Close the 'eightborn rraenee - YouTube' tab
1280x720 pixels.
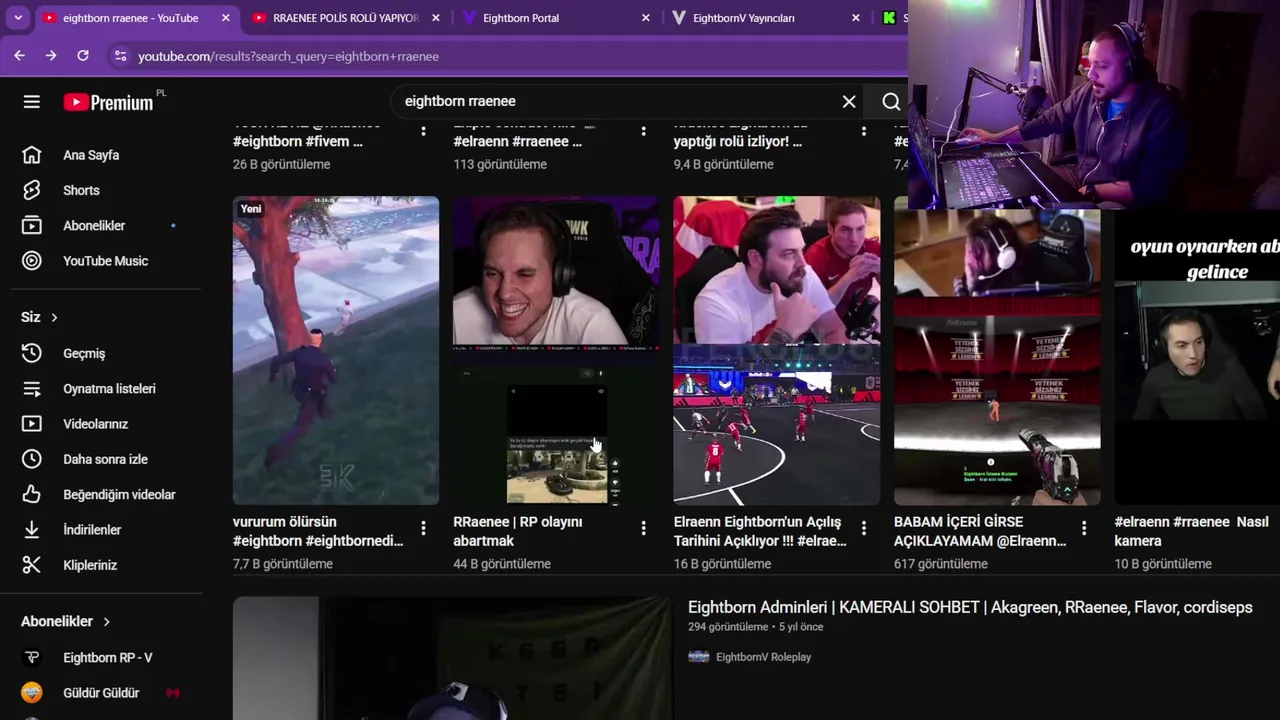[226, 18]
